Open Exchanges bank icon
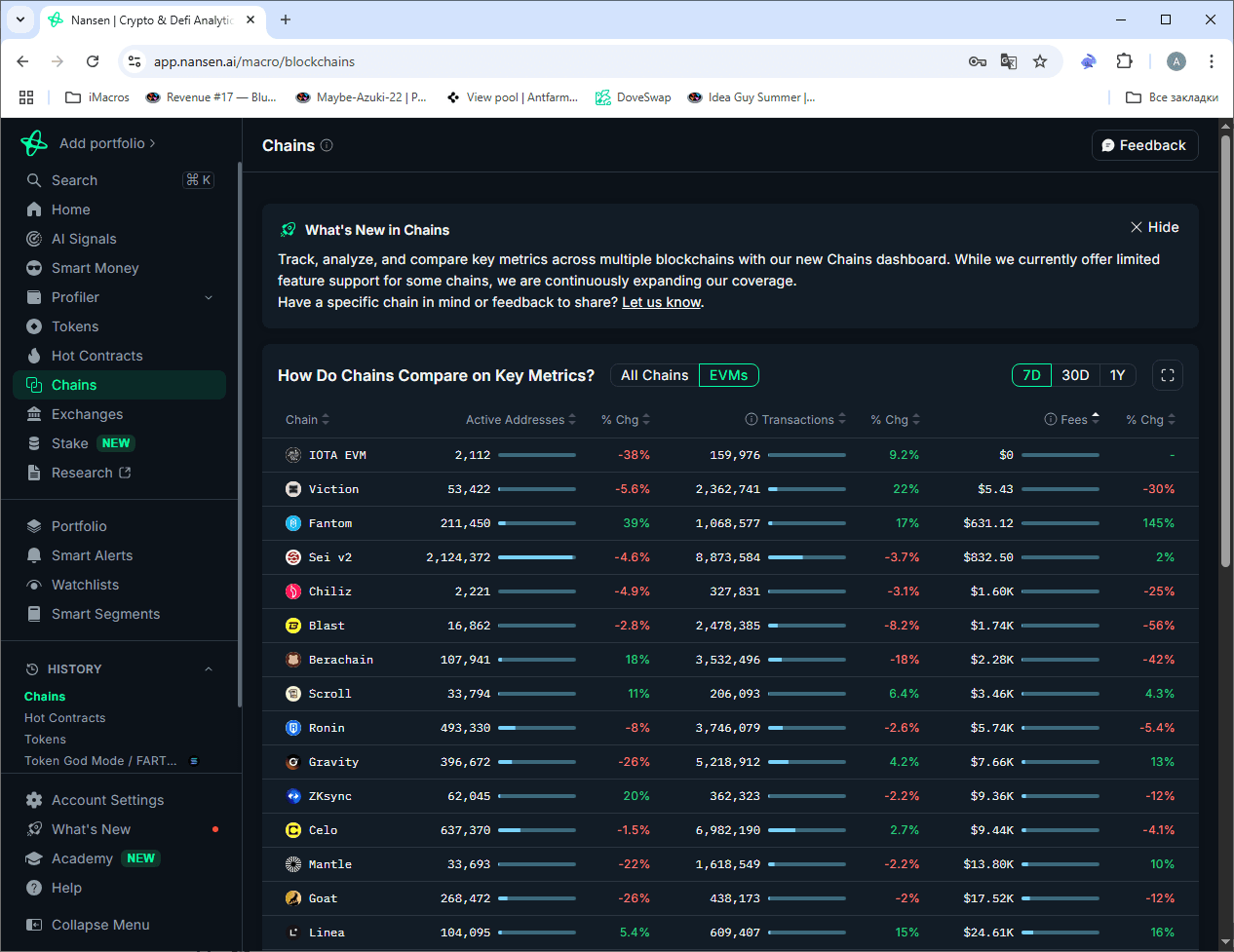 pyautogui.click(x=34, y=414)
